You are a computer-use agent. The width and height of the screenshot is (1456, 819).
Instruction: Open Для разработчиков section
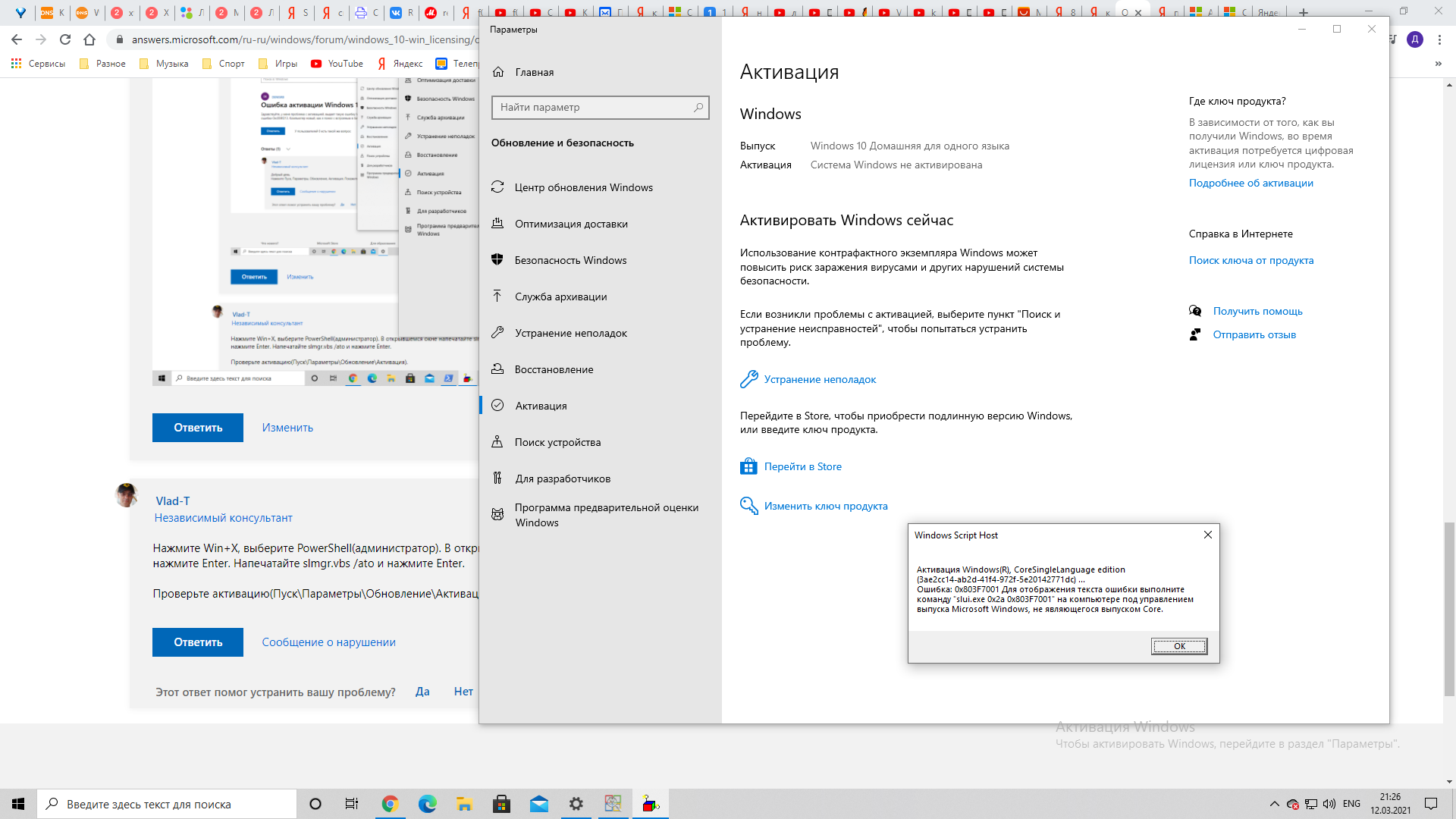(562, 479)
